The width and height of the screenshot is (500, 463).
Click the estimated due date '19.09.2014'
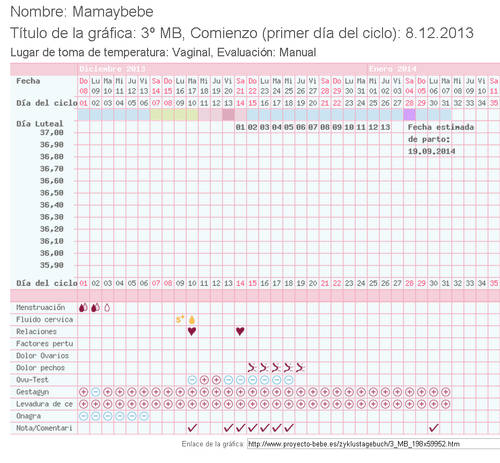click(x=431, y=151)
